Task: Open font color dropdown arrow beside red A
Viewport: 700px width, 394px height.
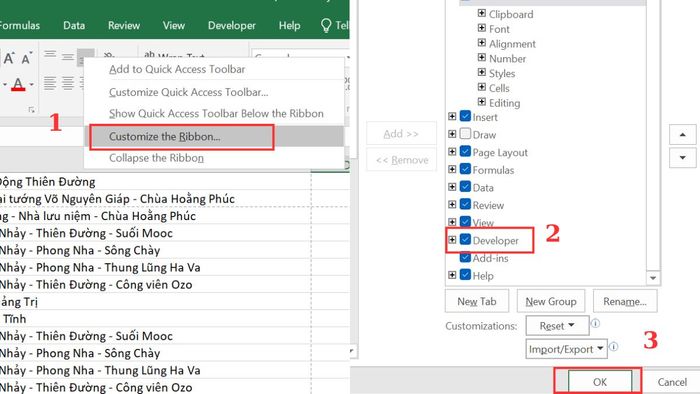Action: pyautogui.click(x=32, y=84)
